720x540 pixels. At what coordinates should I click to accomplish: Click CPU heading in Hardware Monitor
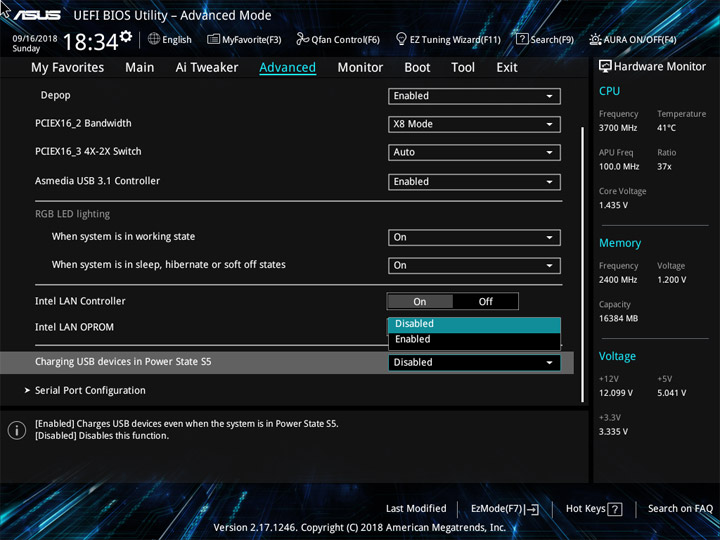point(609,91)
